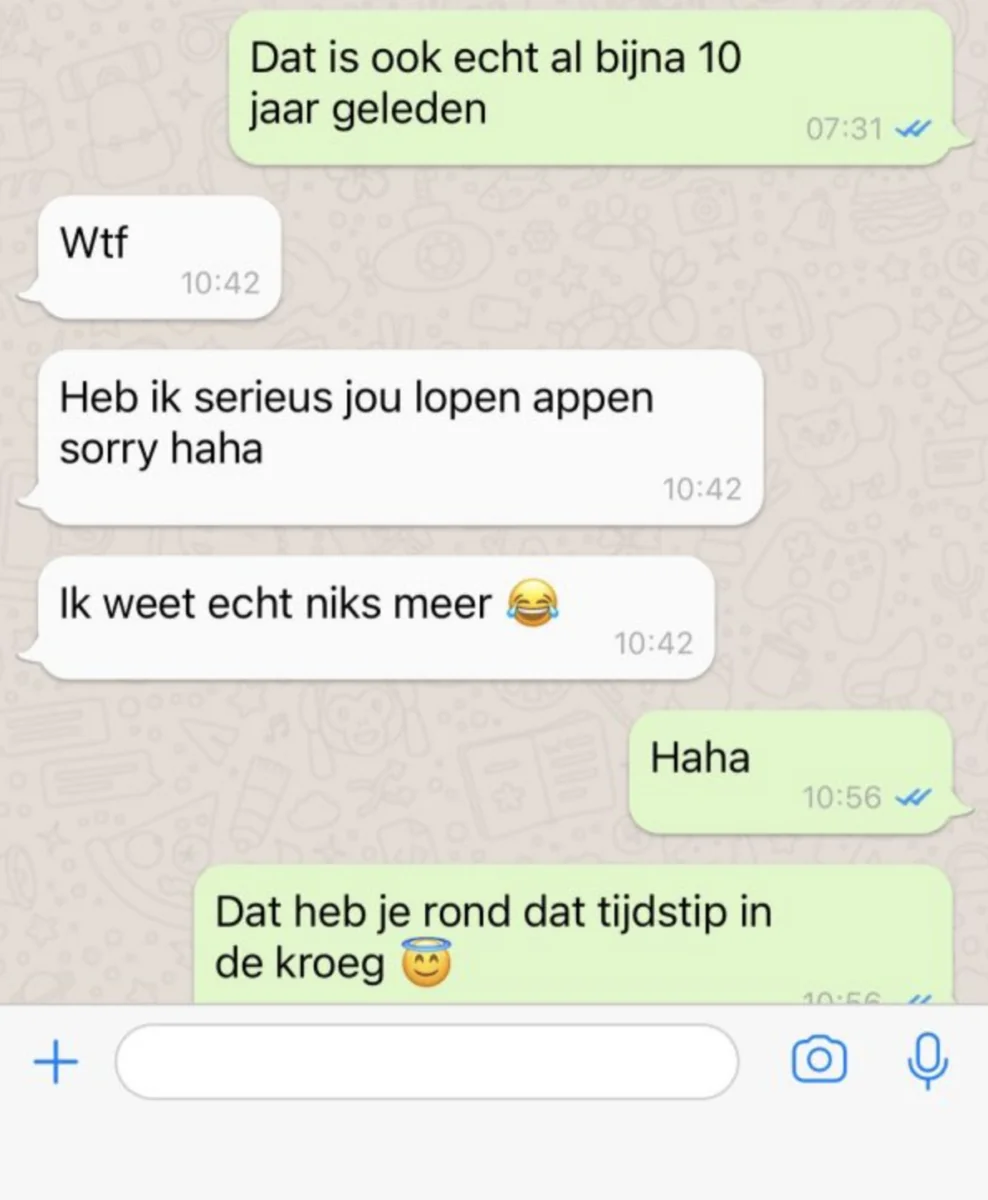
Task: Tap 10:42 timestamp on 'niks meer' message
Action: point(653,644)
